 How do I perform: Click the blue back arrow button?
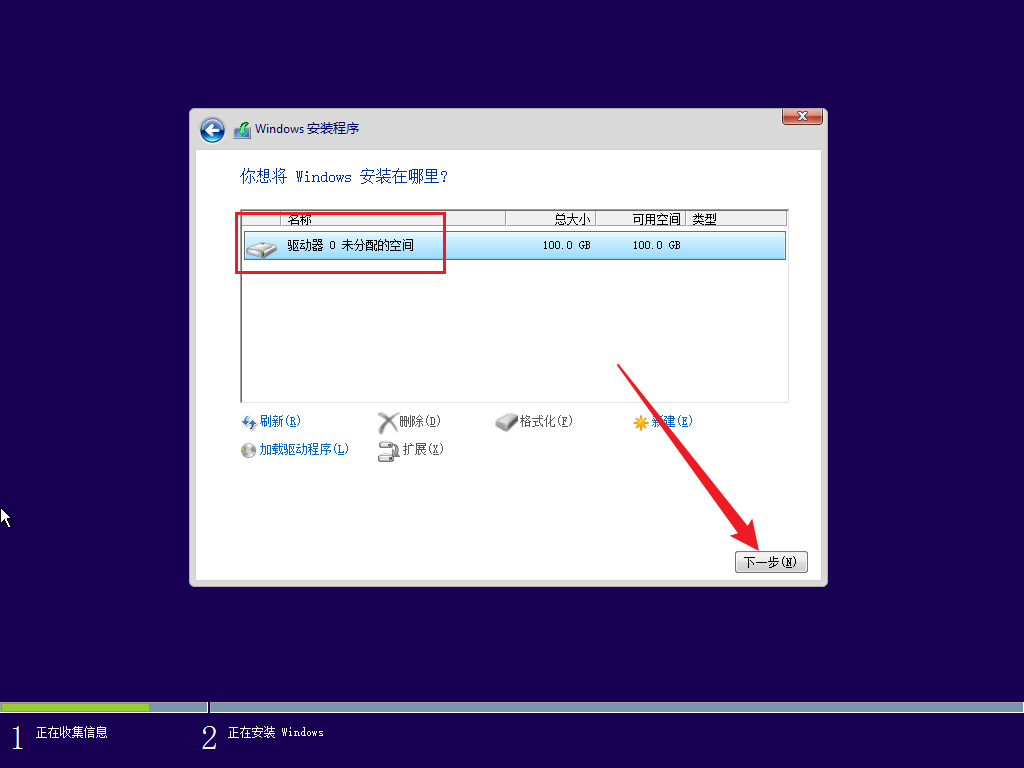point(212,130)
